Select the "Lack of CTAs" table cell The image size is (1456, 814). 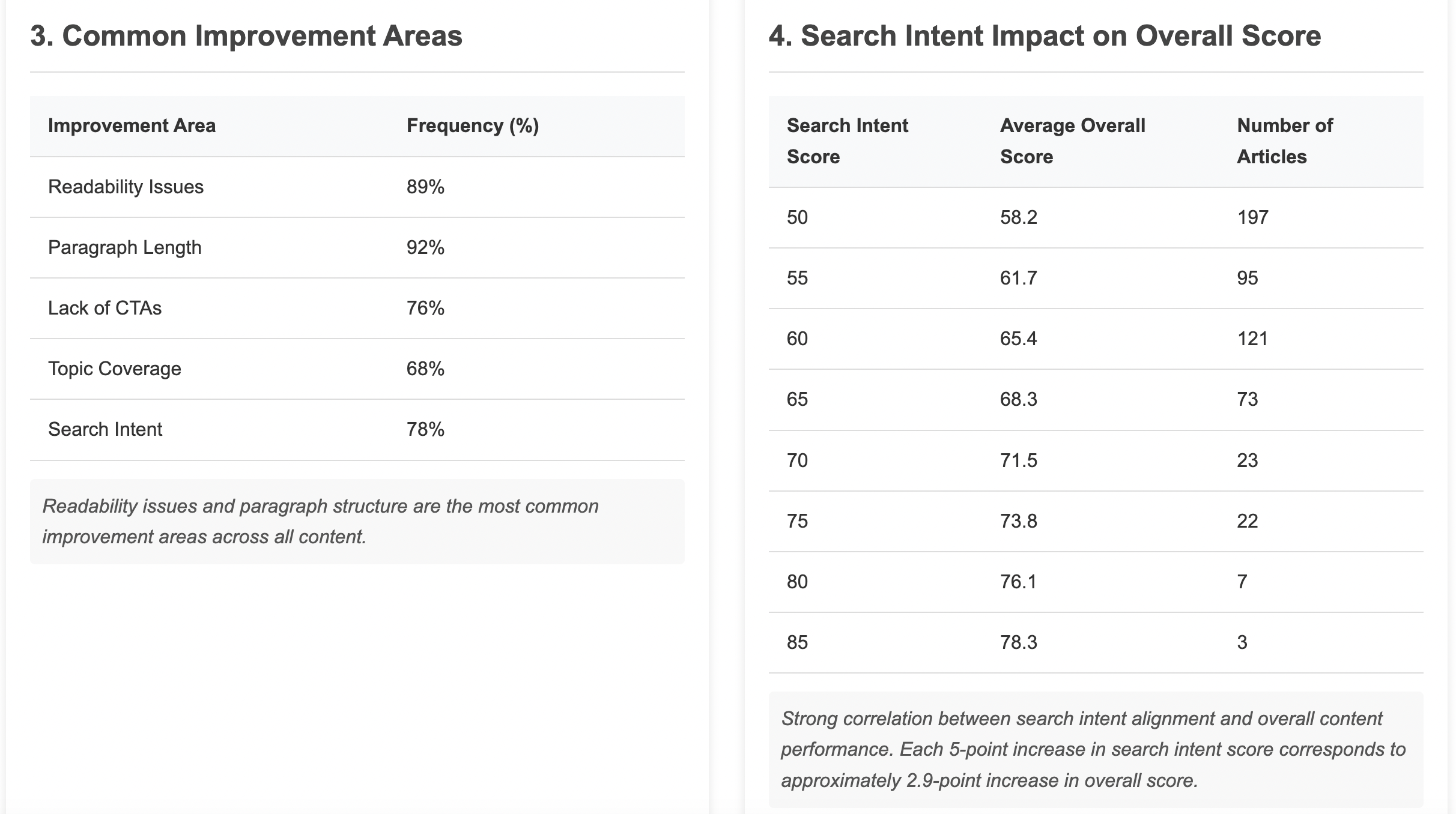pyautogui.click(x=105, y=308)
